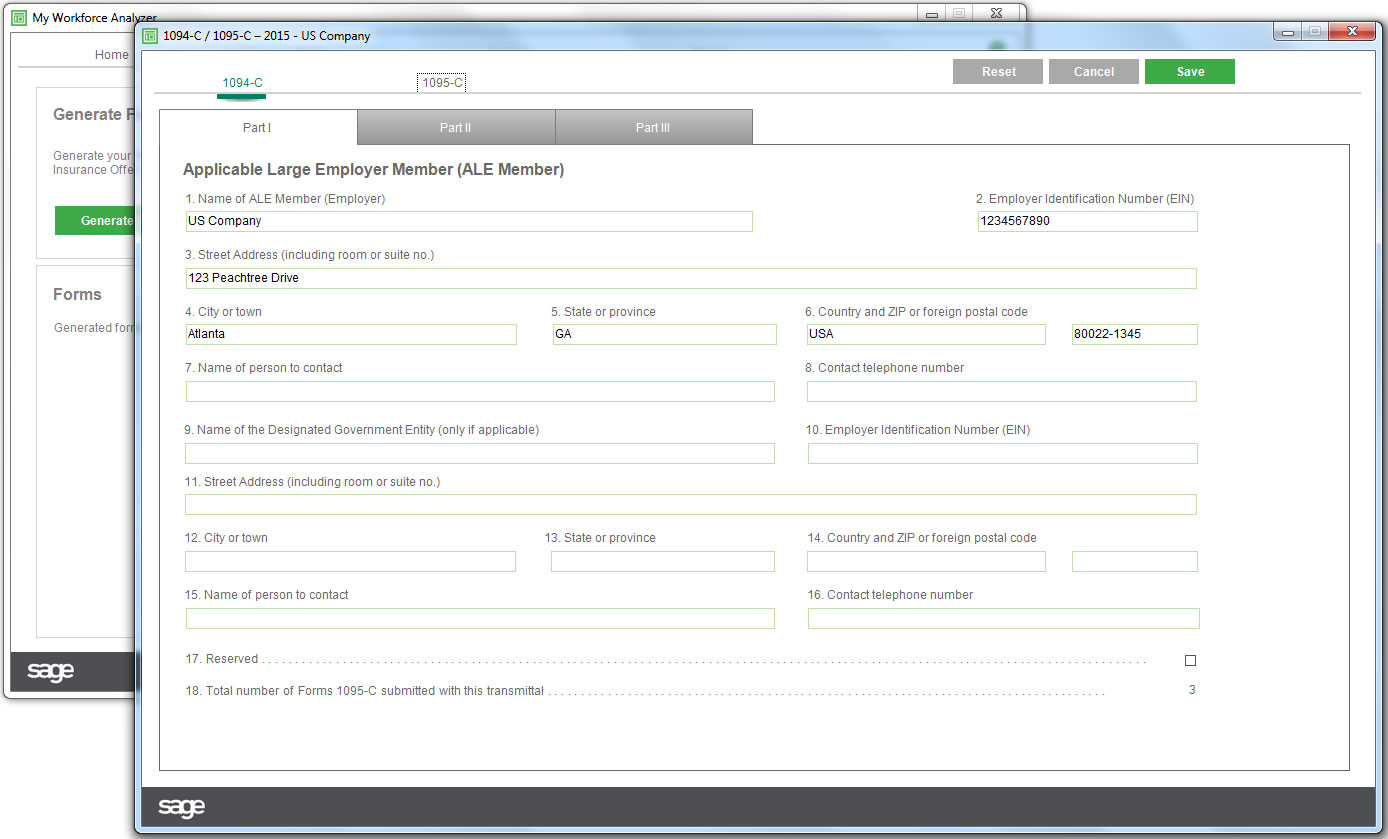Edit the Name of ALE Member field
The image size is (1388, 839).
tap(469, 221)
